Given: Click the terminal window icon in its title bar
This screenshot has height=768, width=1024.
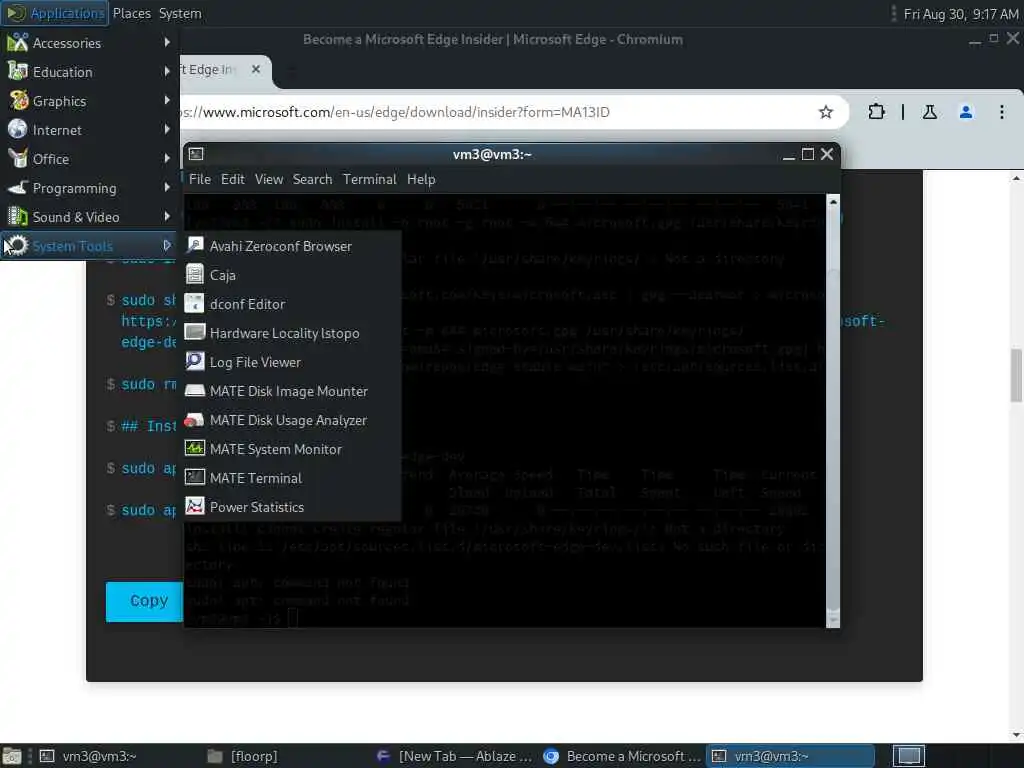Looking at the screenshot, I should [x=196, y=154].
